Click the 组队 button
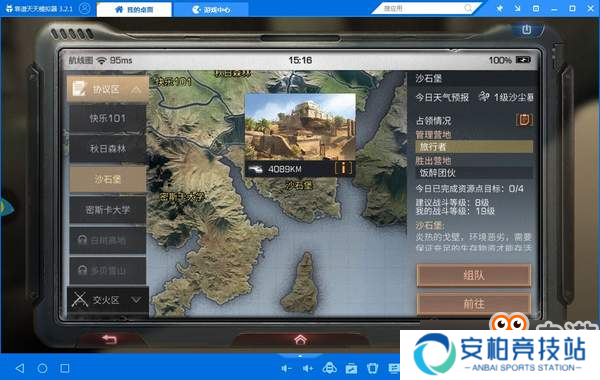The image size is (600, 380). click(474, 275)
